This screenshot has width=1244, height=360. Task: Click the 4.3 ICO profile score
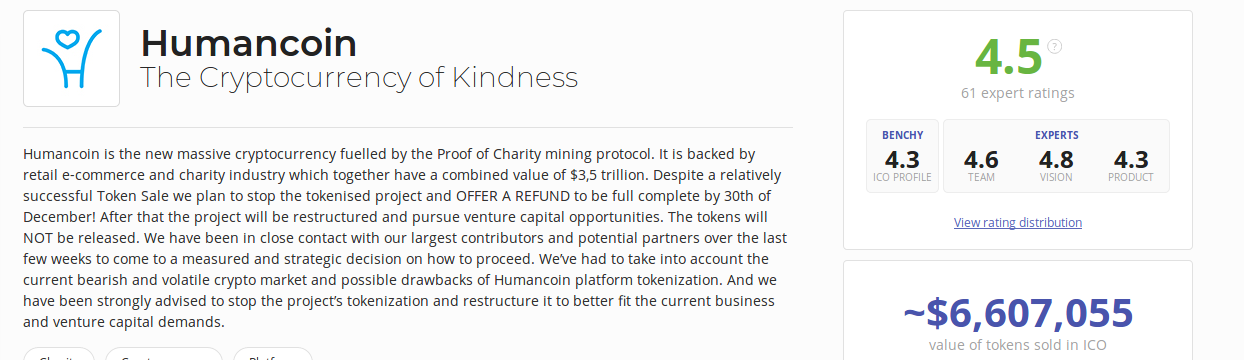[x=902, y=159]
